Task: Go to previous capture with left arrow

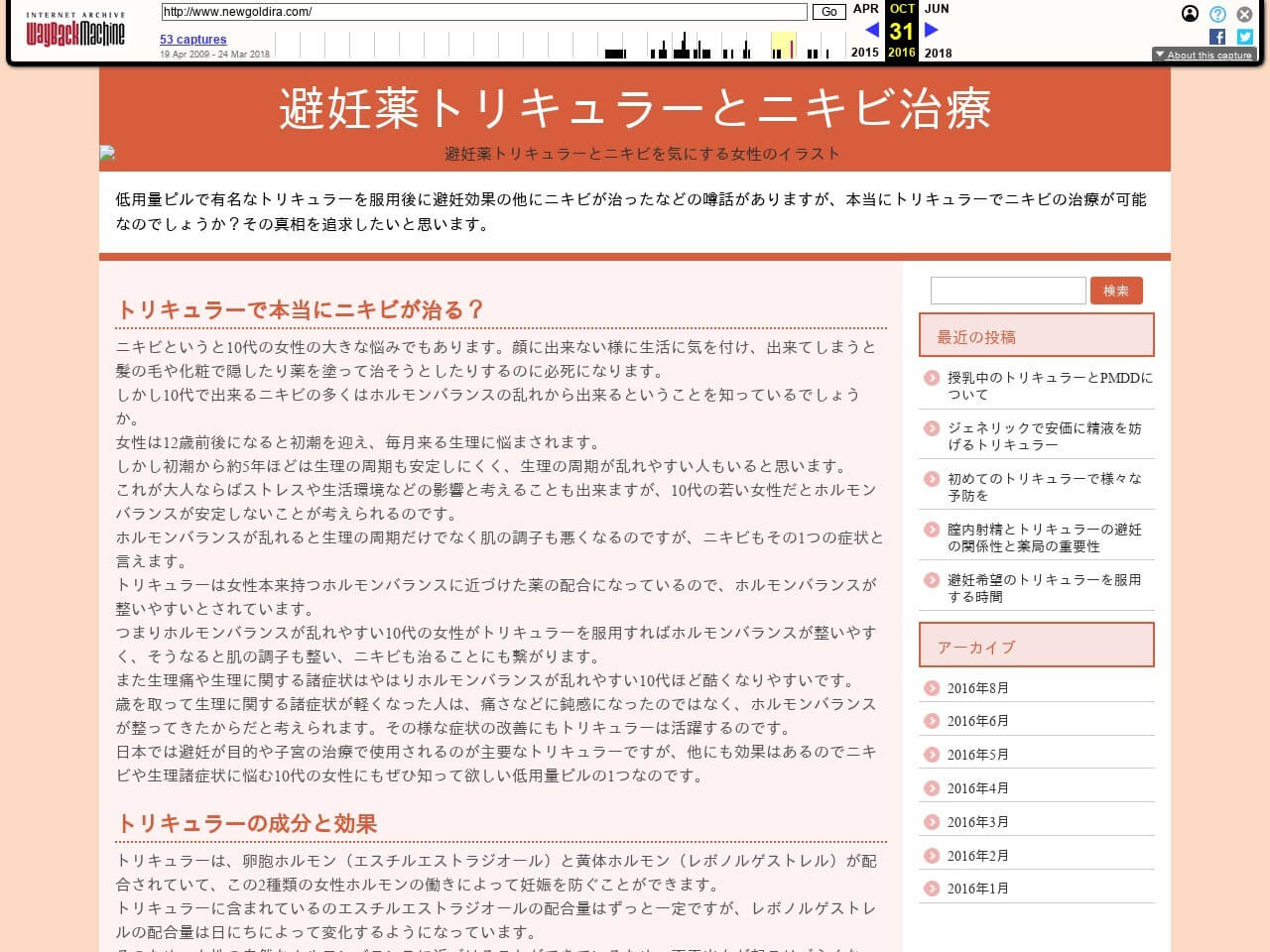Action: click(x=871, y=30)
